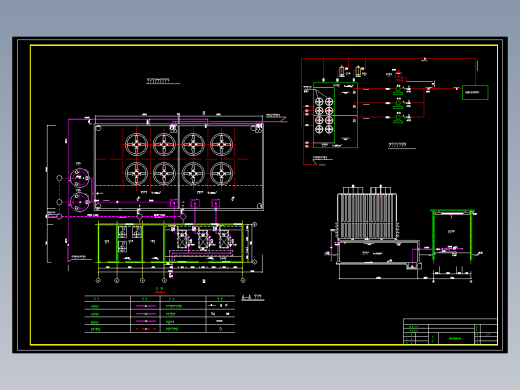520x390 pixels.
Task: Pick the red circle symbol in the legend table
Action: point(220,329)
